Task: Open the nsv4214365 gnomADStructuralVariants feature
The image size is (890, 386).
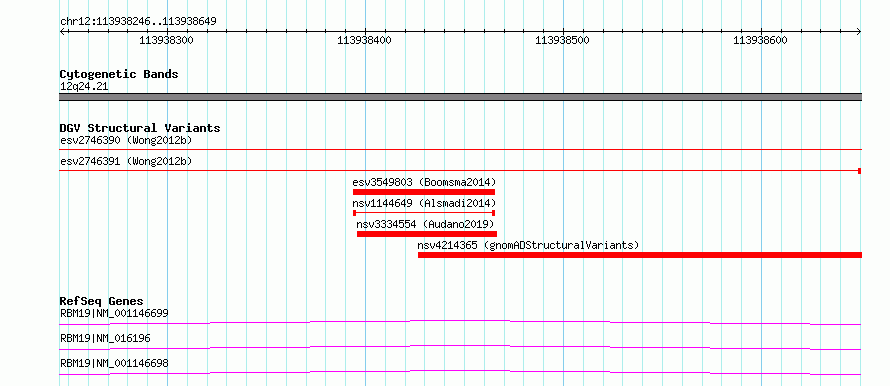Action: (640, 255)
